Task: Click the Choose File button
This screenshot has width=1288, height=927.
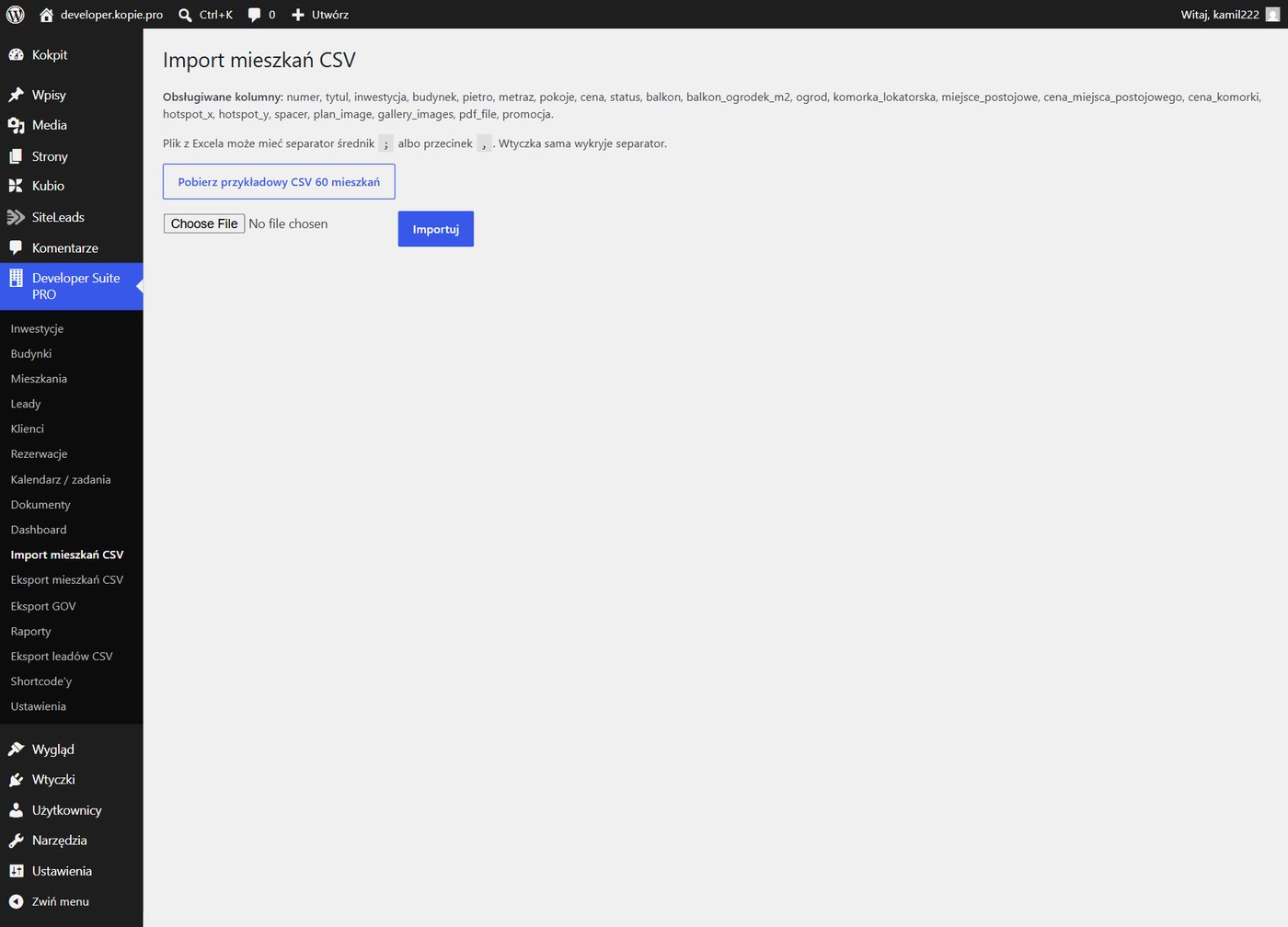Action: click(x=204, y=223)
